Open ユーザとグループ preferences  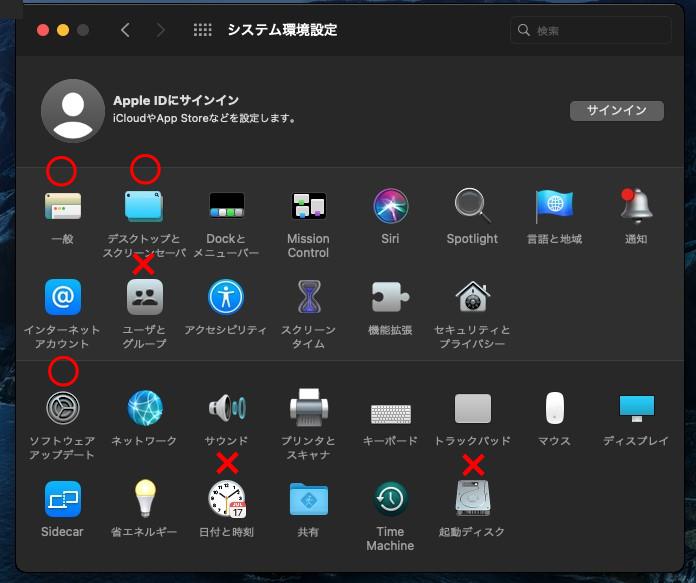coord(145,297)
